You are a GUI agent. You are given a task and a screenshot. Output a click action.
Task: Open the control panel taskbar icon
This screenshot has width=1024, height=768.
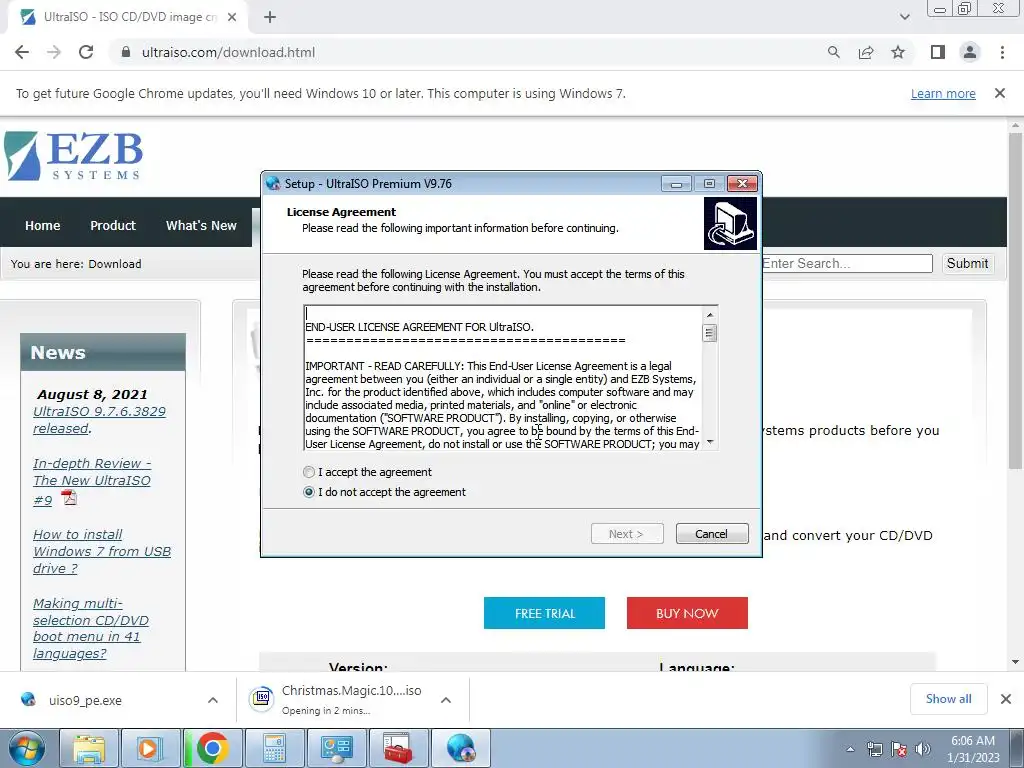coord(336,748)
